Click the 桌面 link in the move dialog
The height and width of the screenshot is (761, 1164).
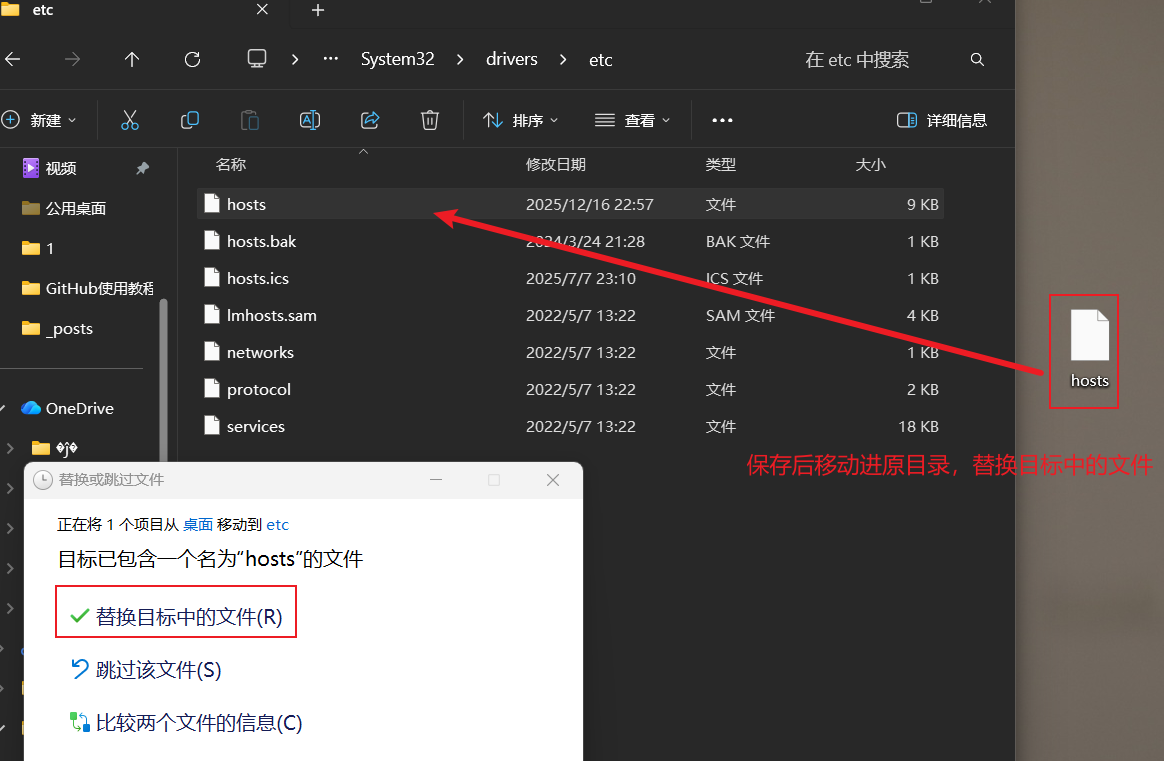pos(198,524)
